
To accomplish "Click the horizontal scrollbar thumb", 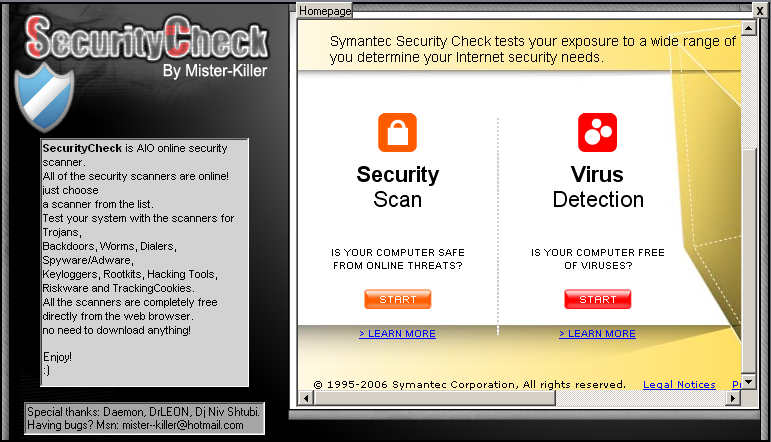I will (434, 398).
